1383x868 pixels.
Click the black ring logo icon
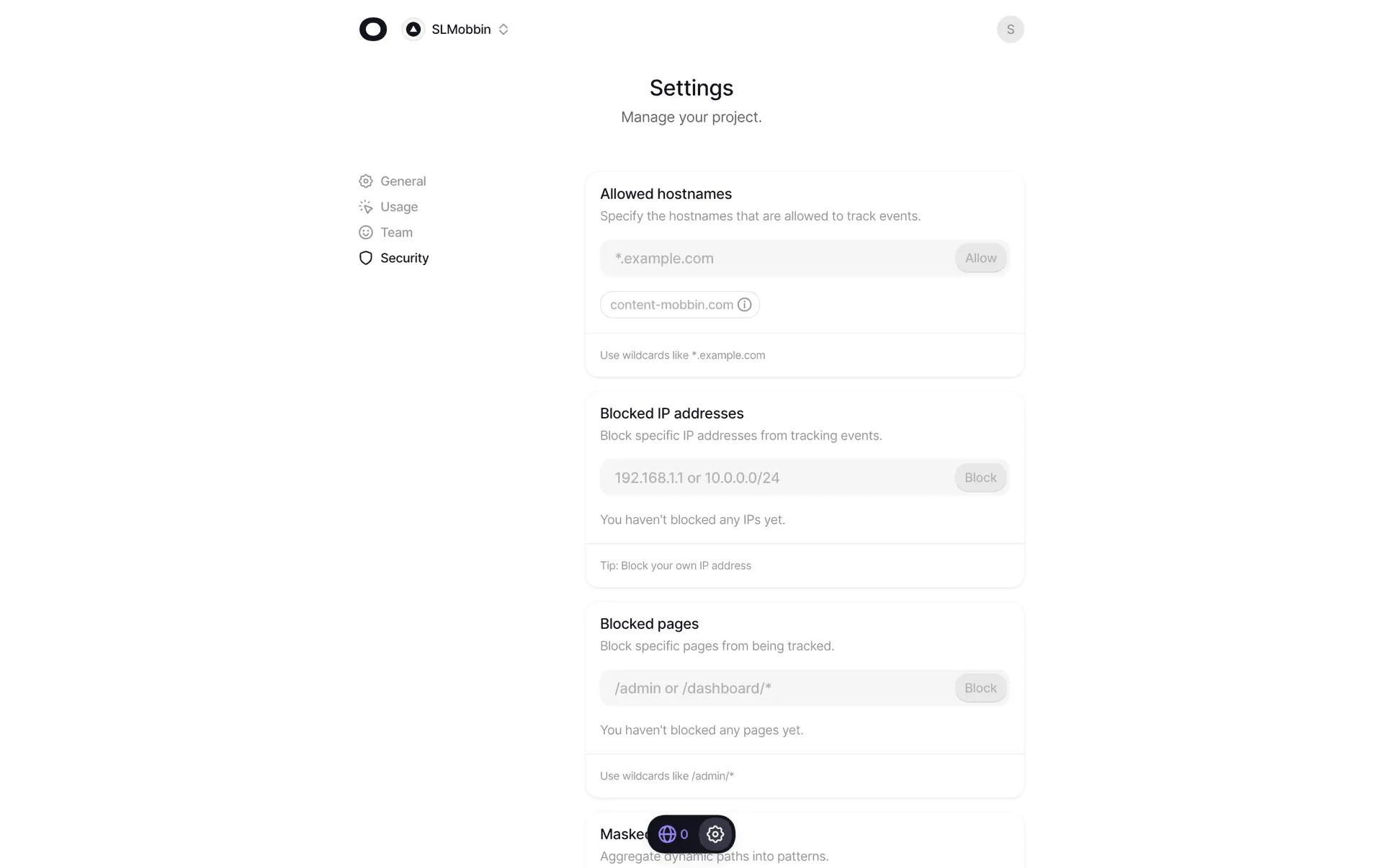click(372, 30)
